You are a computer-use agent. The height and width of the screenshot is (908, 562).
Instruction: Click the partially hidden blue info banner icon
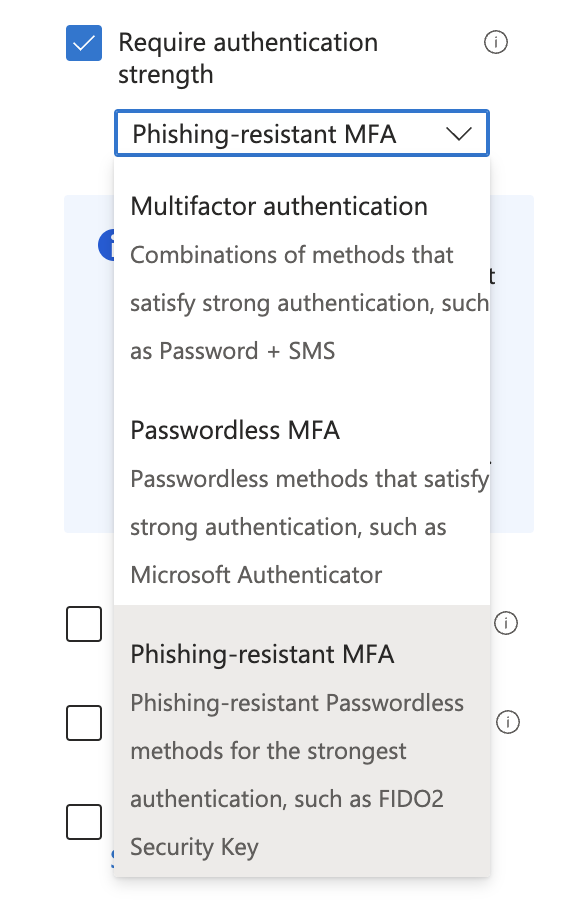pos(106,245)
